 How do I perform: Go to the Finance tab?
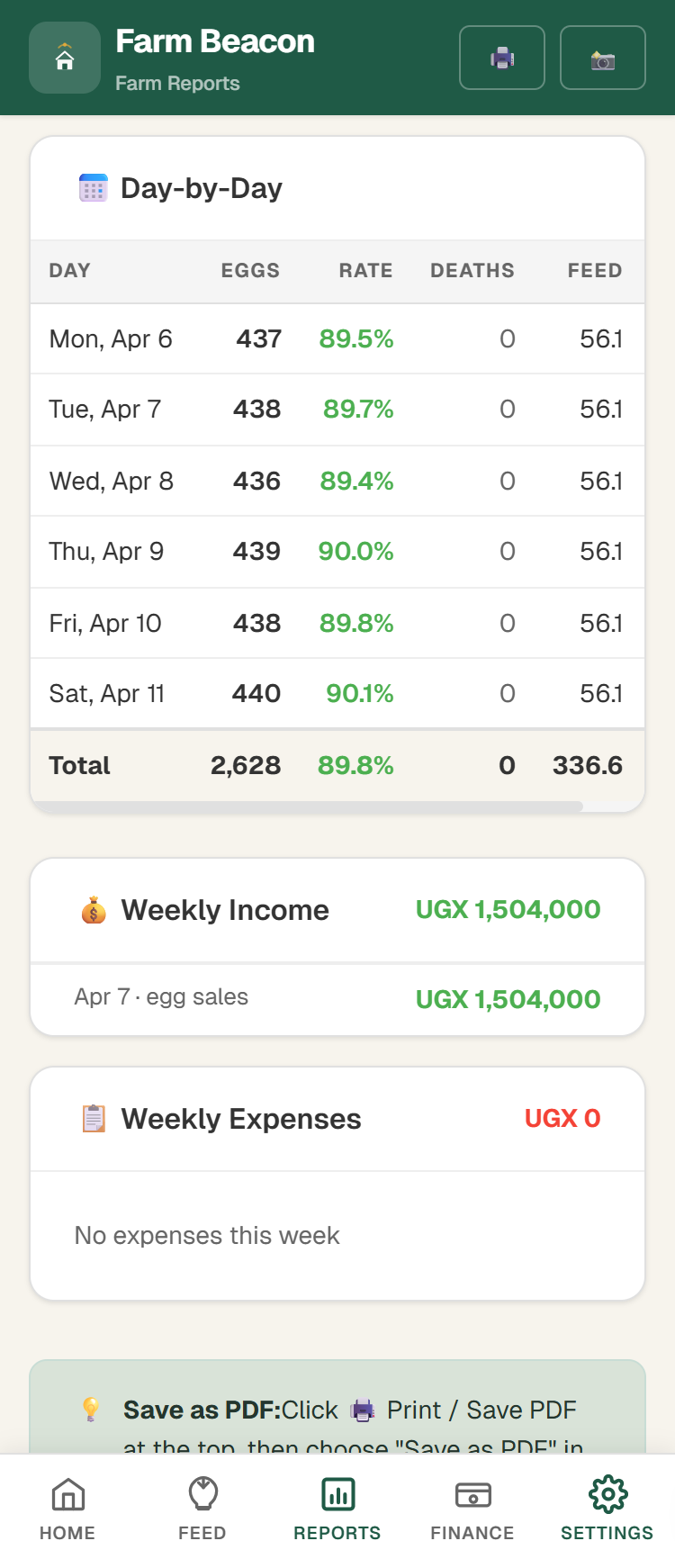(x=472, y=1509)
